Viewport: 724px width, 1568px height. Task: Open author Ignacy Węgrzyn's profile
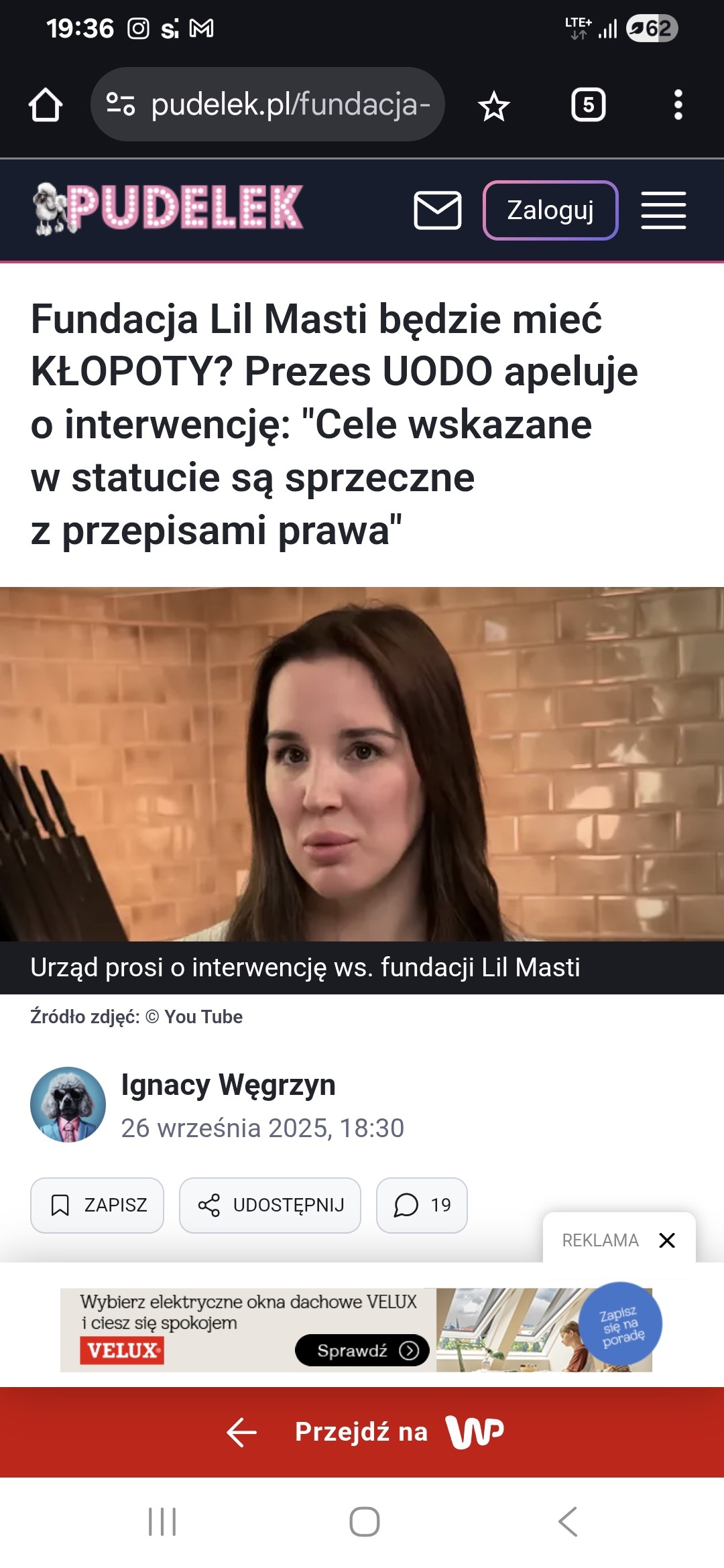point(228,1084)
